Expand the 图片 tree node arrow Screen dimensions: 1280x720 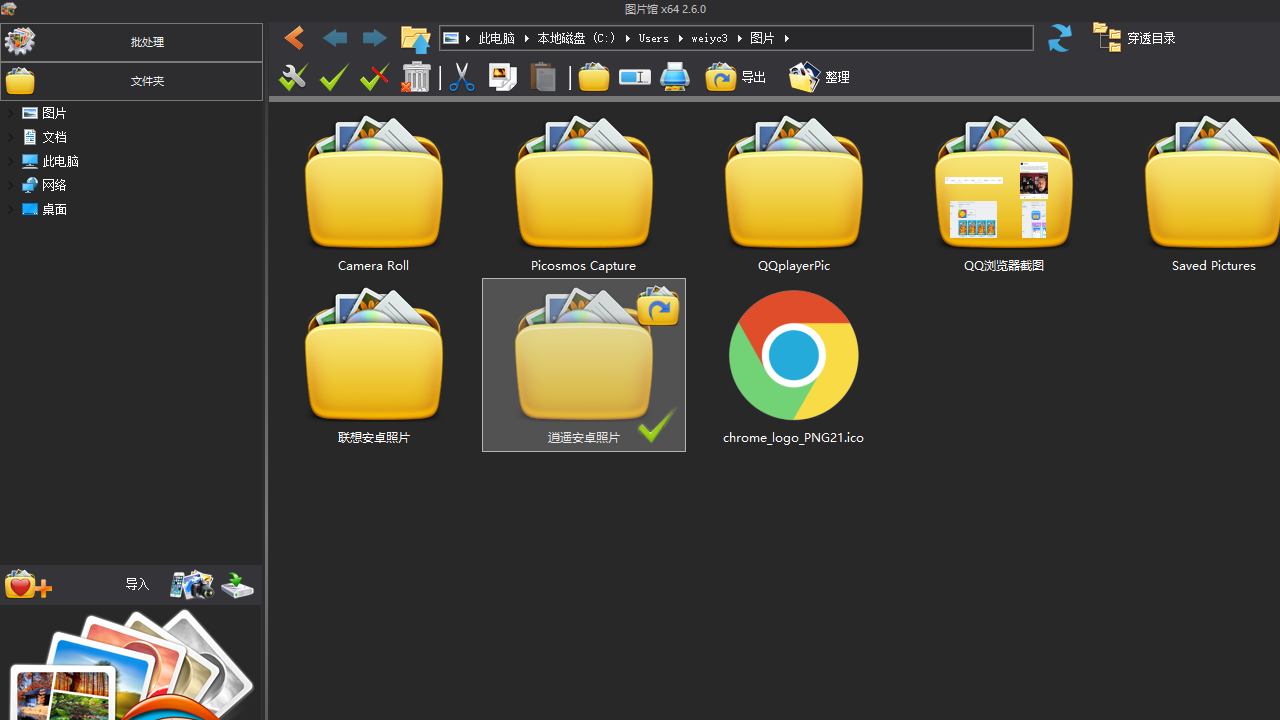[x=11, y=113]
